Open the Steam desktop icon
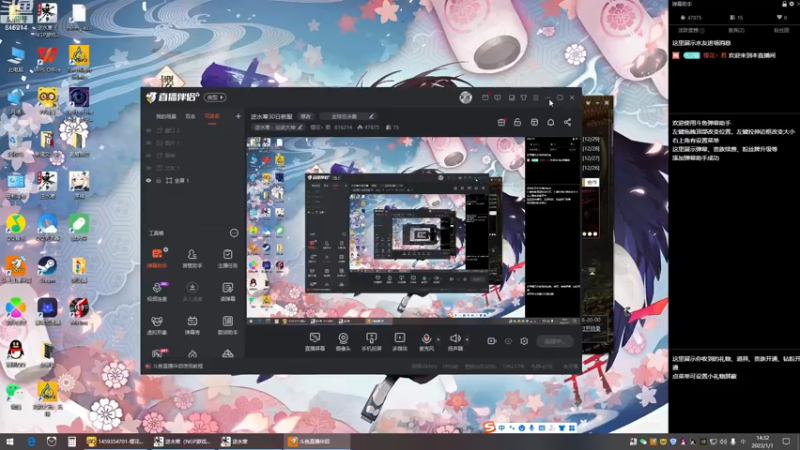Image resolution: width=800 pixels, height=450 pixels. coord(47,270)
